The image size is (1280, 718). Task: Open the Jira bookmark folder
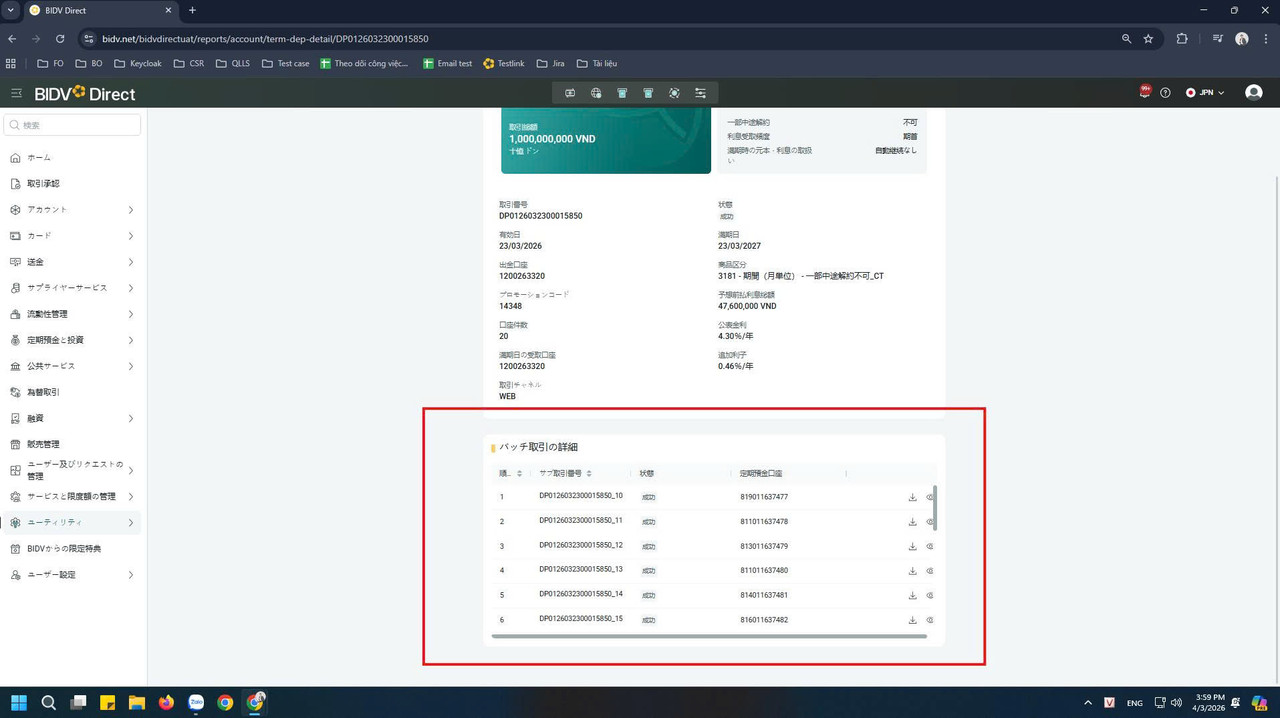pyautogui.click(x=550, y=63)
